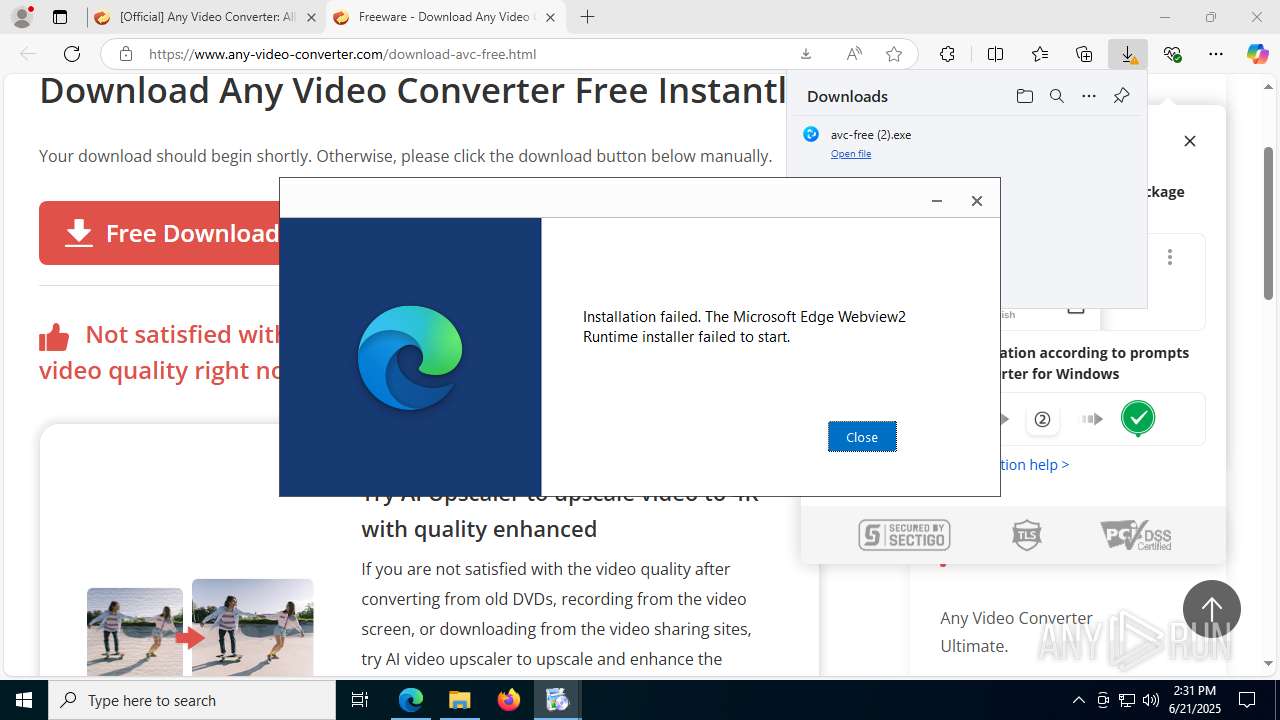Image resolution: width=1280 pixels, height=720 pixels.
Task: Select the Freeware - Download Any Video tab
Action: click(444, 17)
